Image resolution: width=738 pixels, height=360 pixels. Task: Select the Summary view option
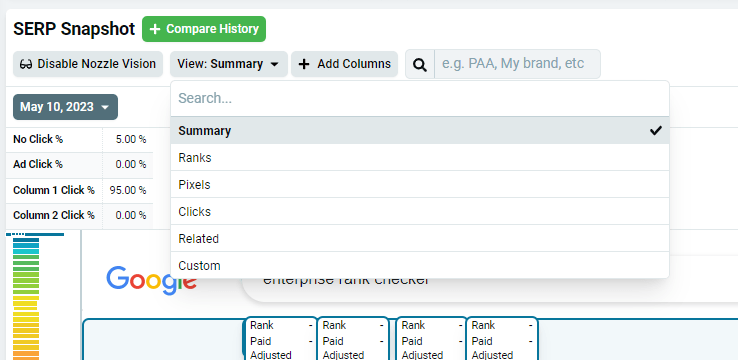[420, 131]
